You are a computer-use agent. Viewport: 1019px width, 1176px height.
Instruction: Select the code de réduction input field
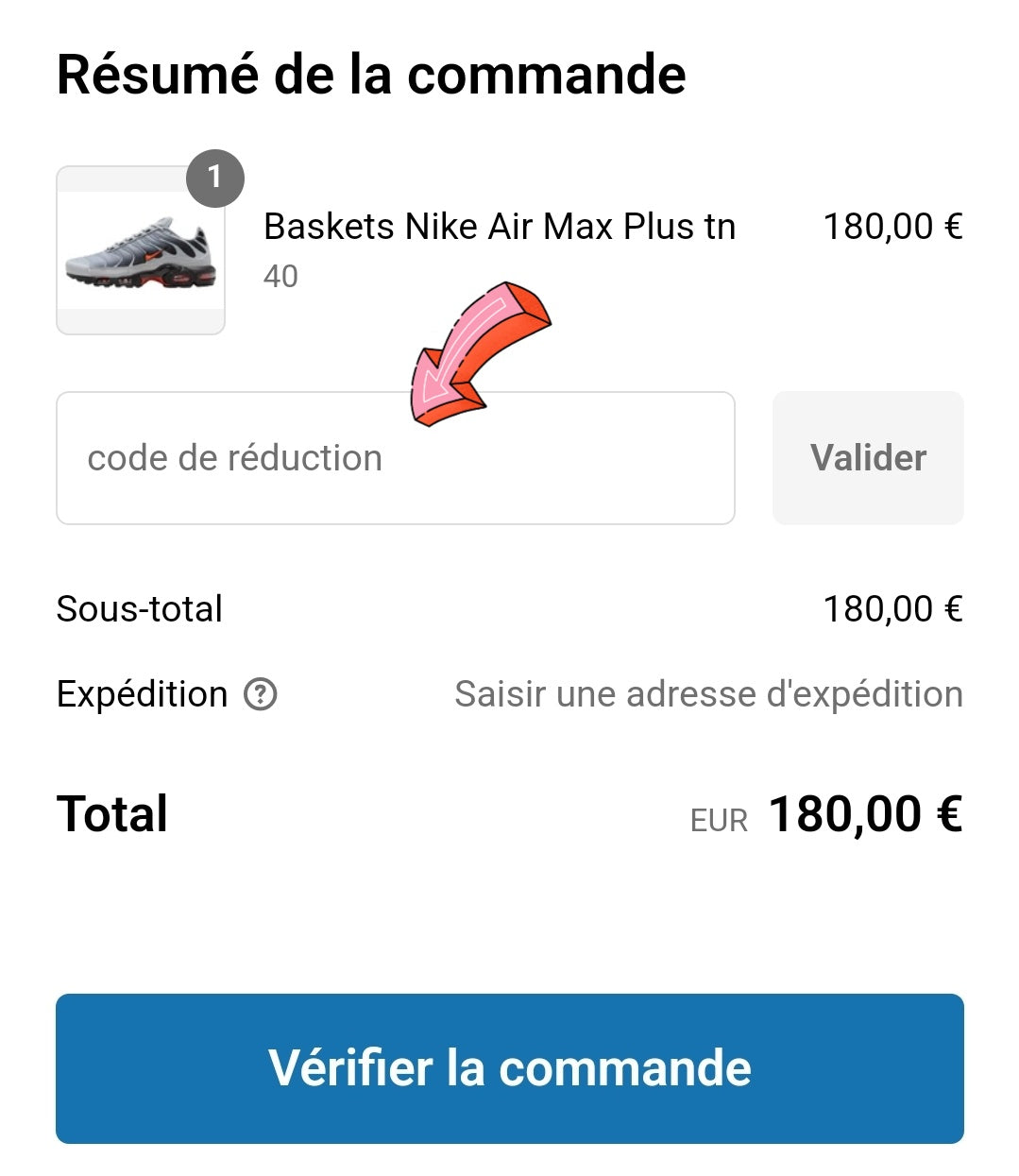pos(395,457)
